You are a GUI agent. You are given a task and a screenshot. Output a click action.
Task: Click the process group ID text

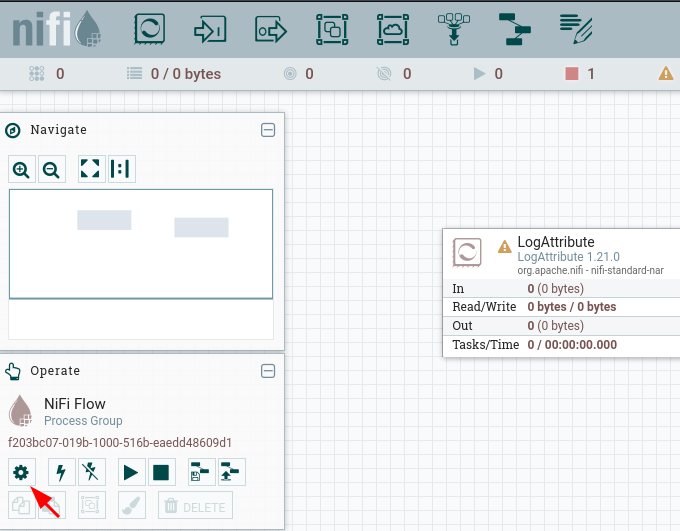coord(120,442)
